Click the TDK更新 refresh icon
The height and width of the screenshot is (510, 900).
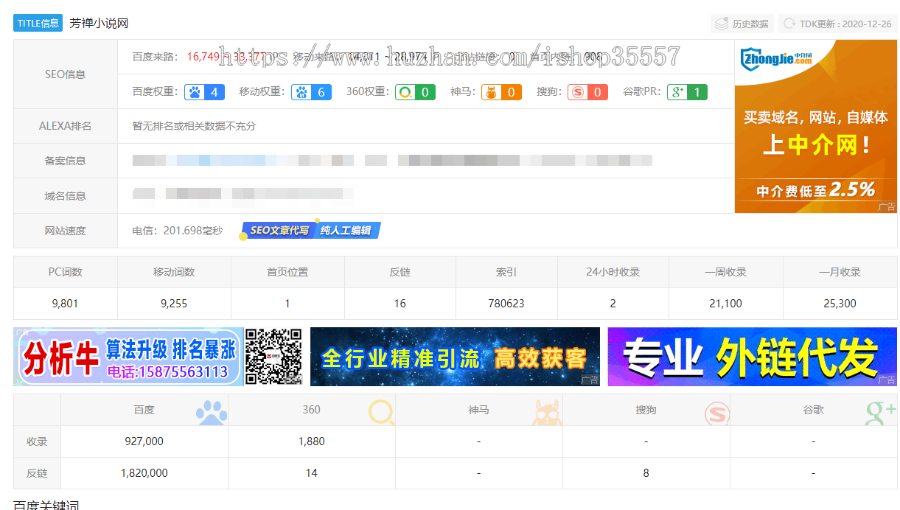[x=789, y=24]
